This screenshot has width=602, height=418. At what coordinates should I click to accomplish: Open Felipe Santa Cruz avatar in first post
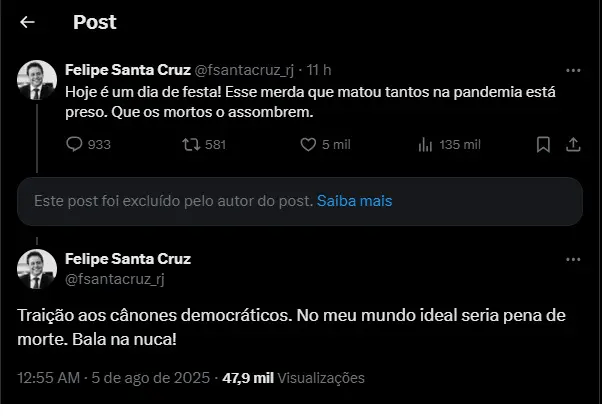(x=37, y=80)
